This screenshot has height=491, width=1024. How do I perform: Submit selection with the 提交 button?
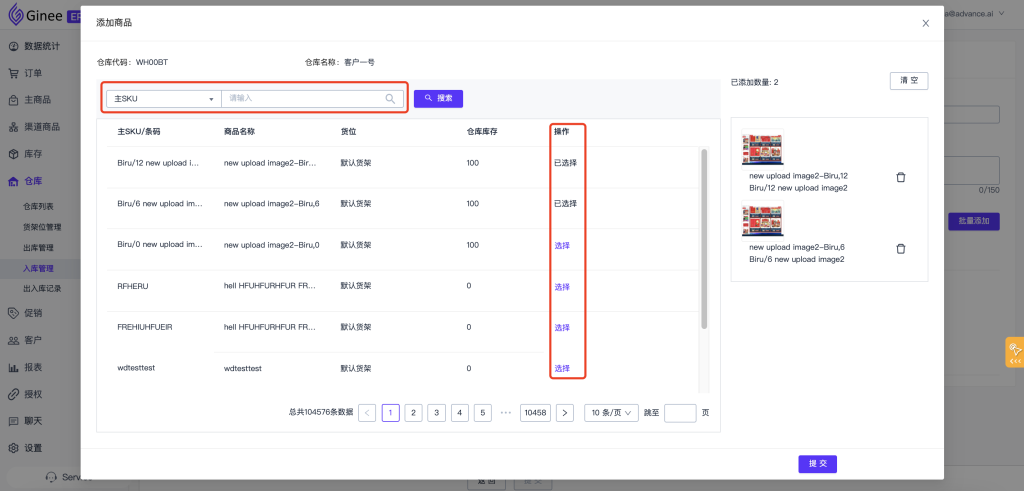(x=817, y=464)
